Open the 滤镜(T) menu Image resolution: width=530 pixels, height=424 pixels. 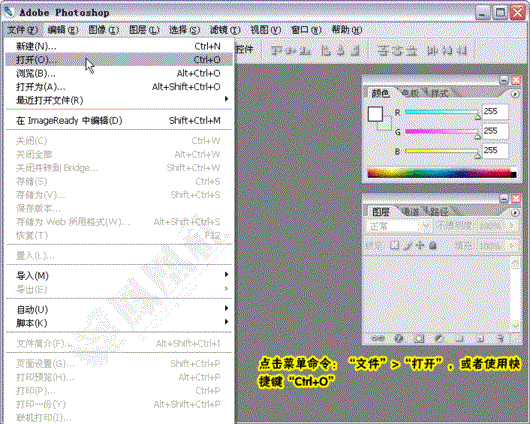[x=225, y=30]
